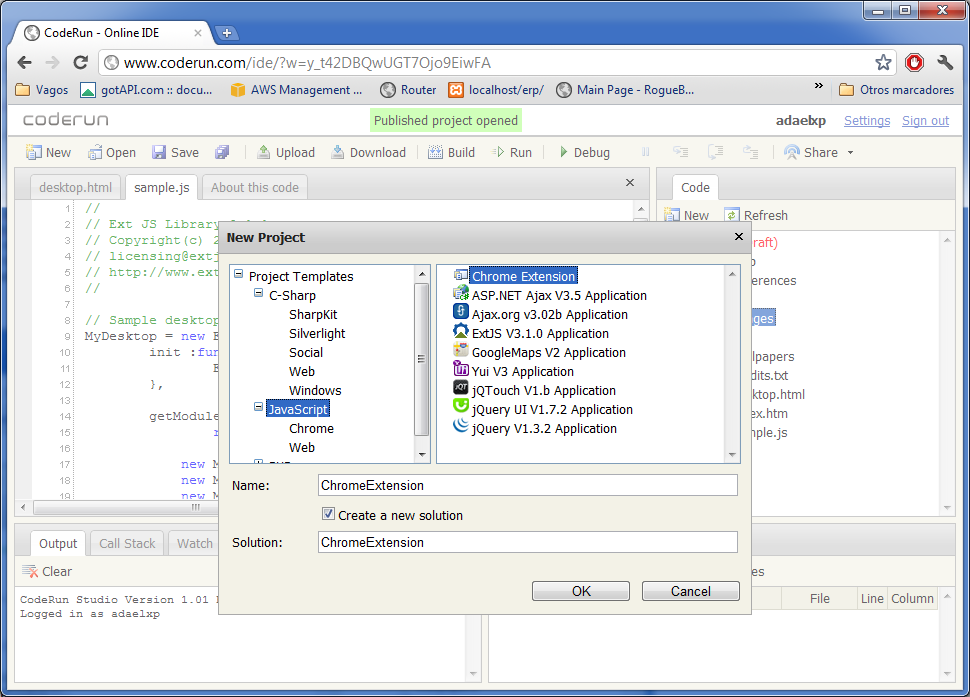The width and height of the screenshot is (970, 697).
Task: Click the Upload toolbar button
Action: click(x=286, y=152)
